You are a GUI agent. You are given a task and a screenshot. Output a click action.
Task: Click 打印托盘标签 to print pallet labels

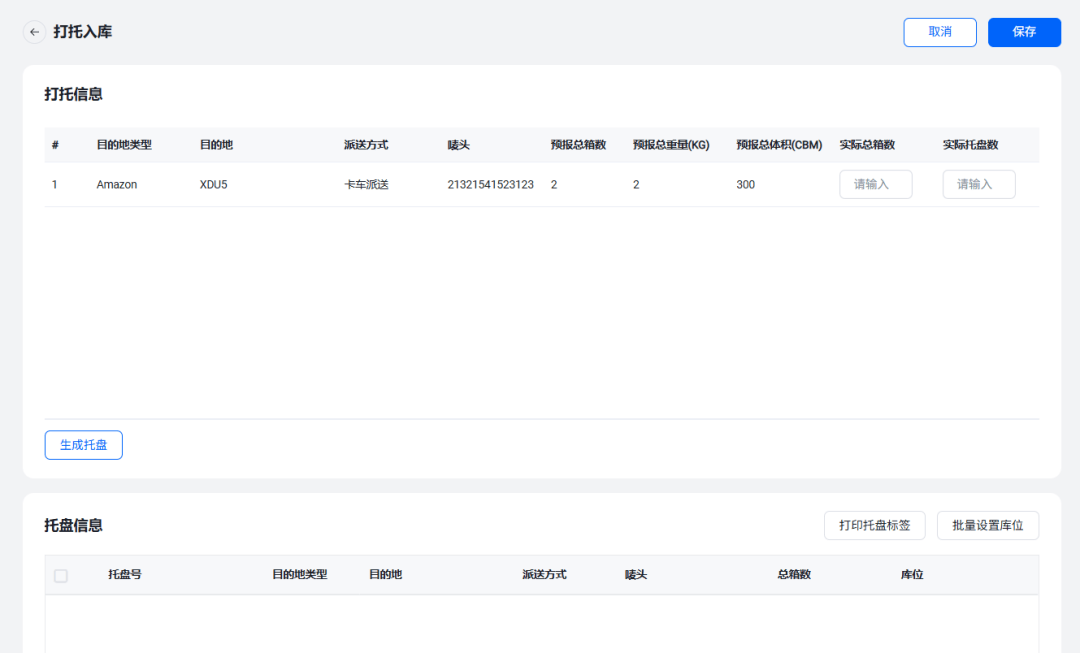874,525
